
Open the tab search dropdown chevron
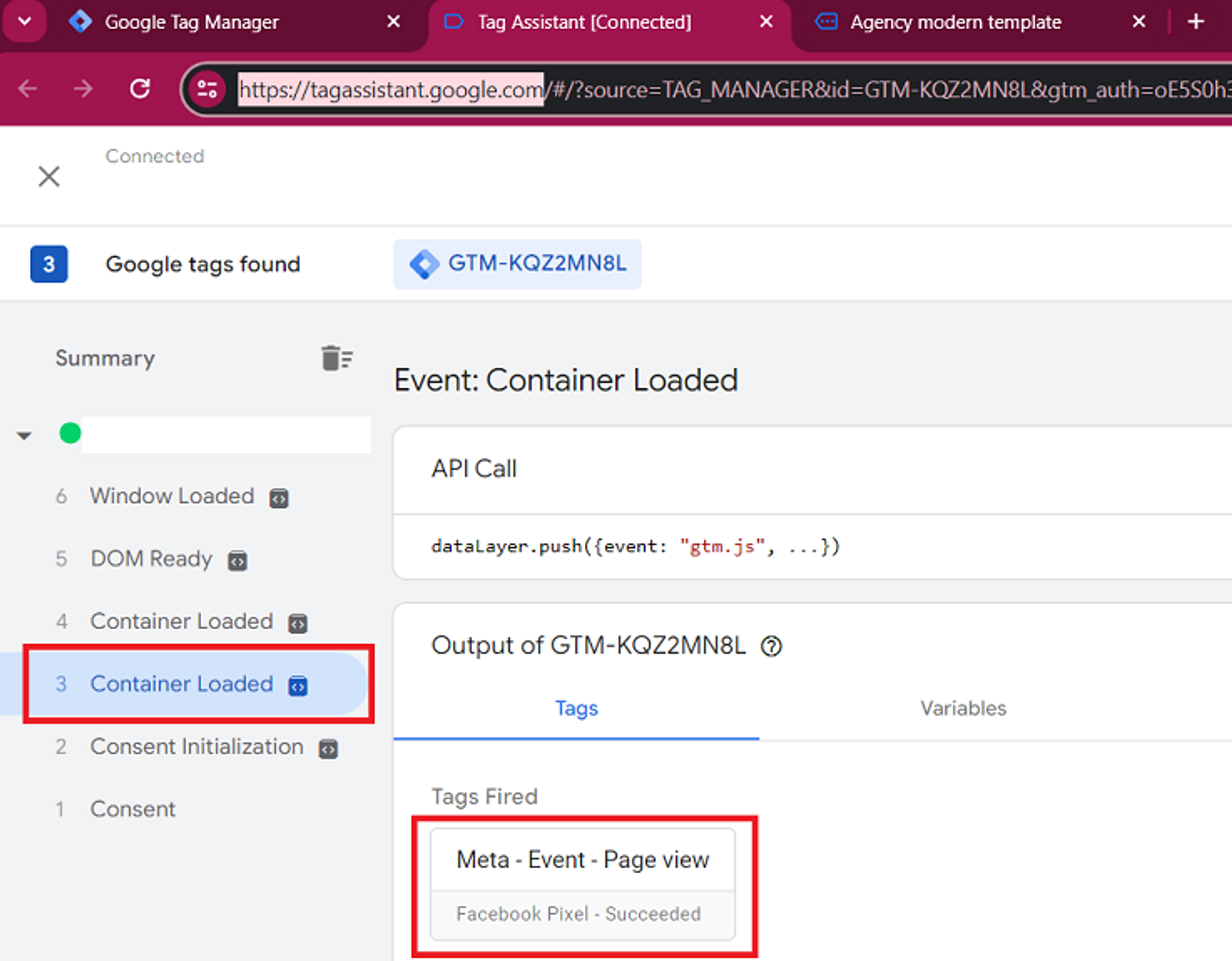coord(24,22)
